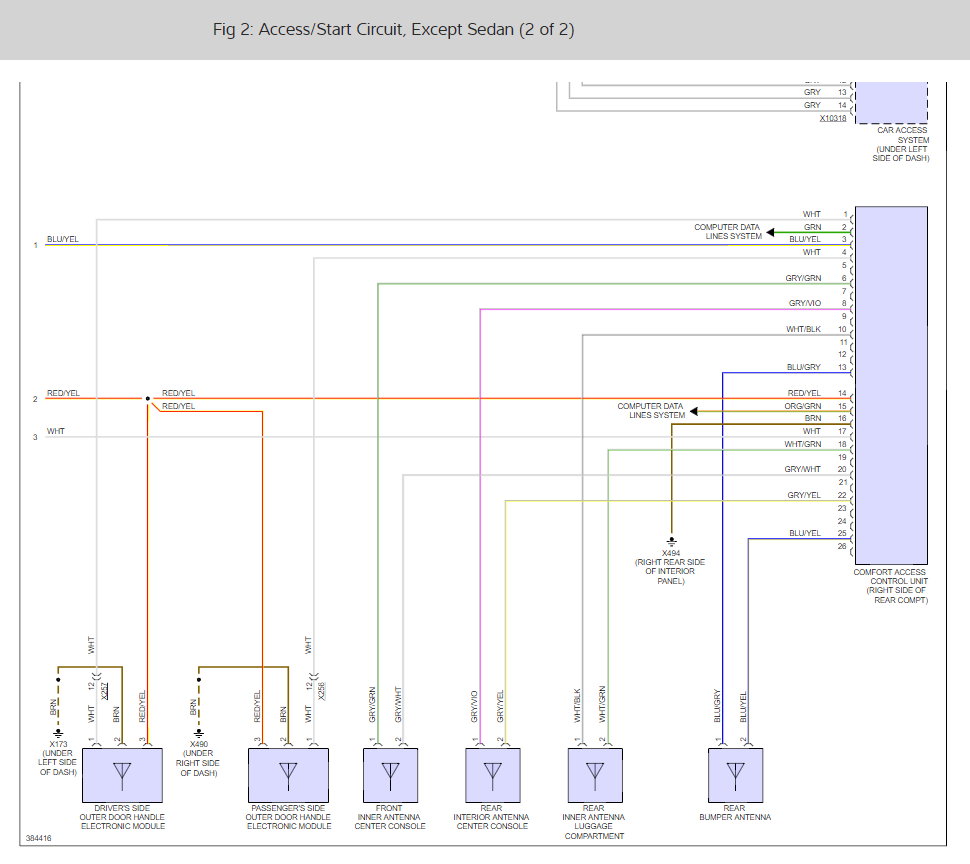Click the figure title 'Fig 2: Access/Start Circuit'

393,30
